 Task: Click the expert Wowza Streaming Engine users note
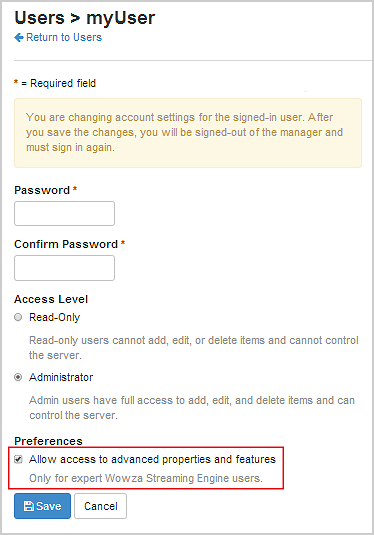coord(146,478)
